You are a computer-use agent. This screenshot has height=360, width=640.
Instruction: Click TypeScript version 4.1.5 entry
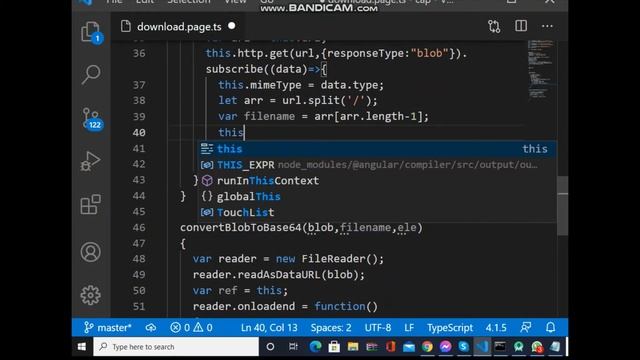point(496,328)
